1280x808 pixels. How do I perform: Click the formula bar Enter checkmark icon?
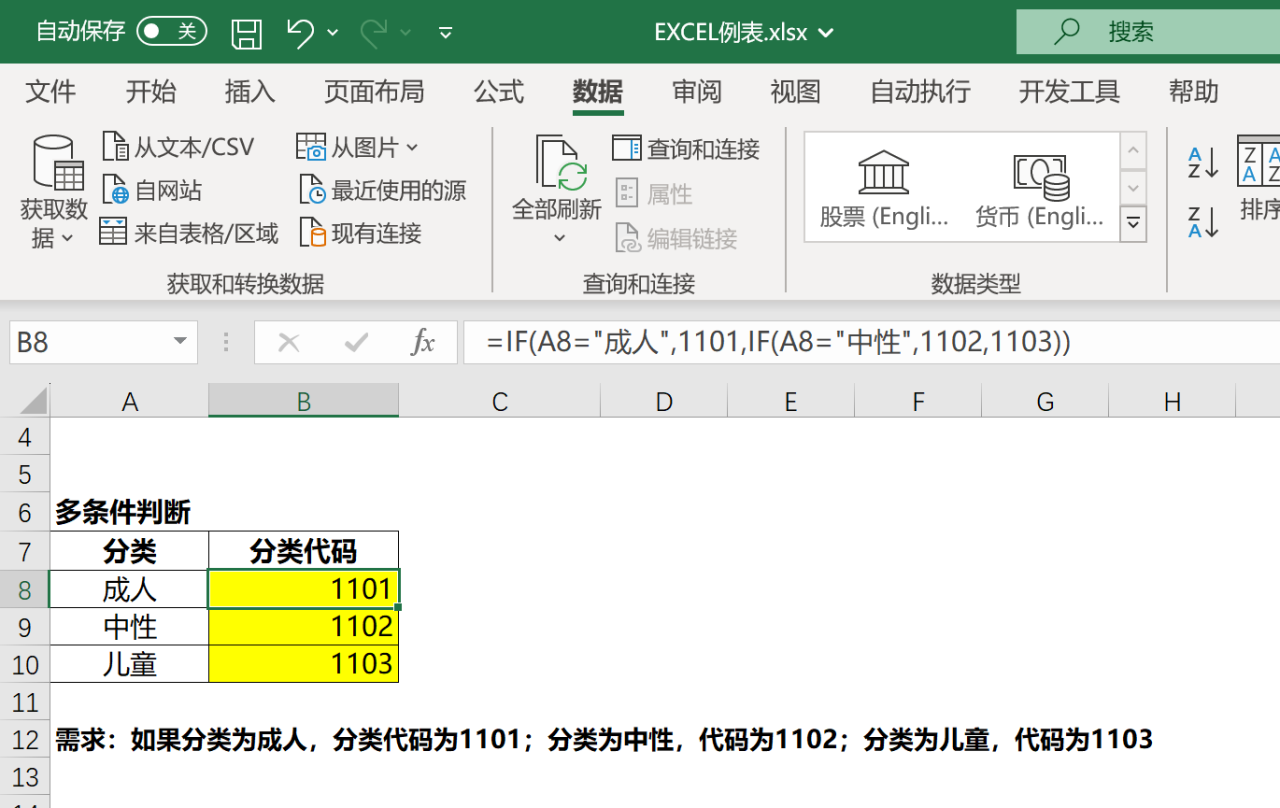point(356,343)
